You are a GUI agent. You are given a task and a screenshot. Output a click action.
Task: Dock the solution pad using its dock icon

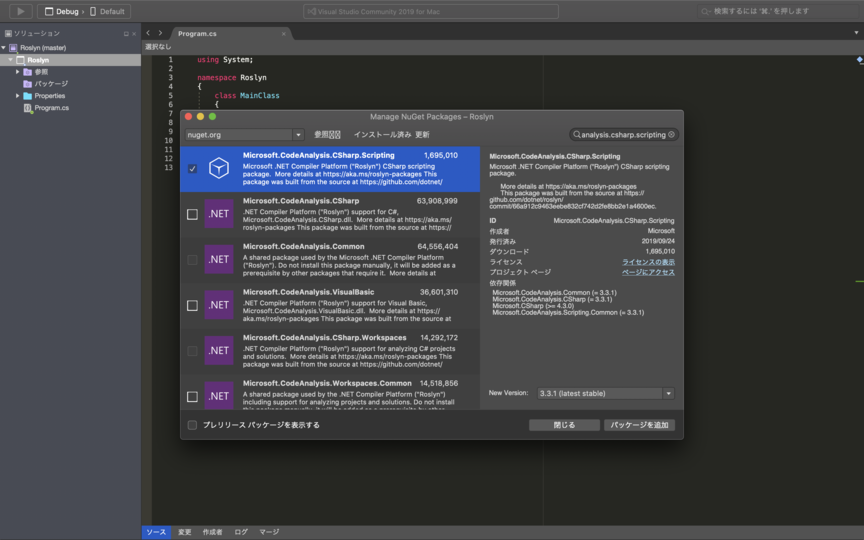pos(126,34)
